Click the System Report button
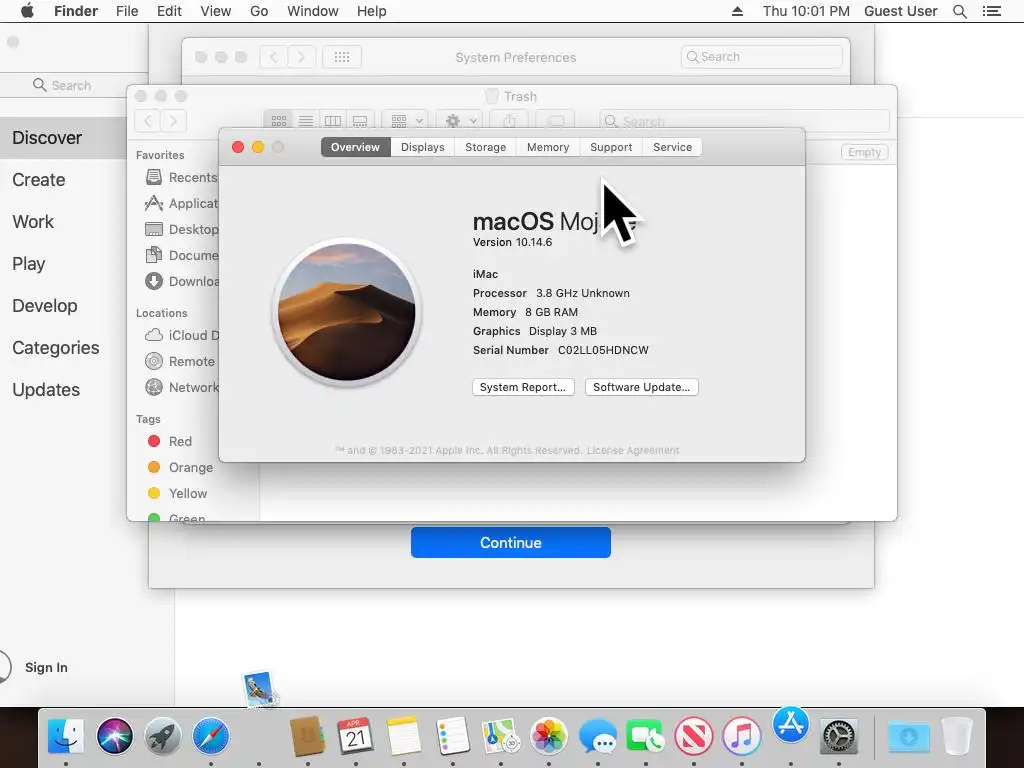 [523, 387]
